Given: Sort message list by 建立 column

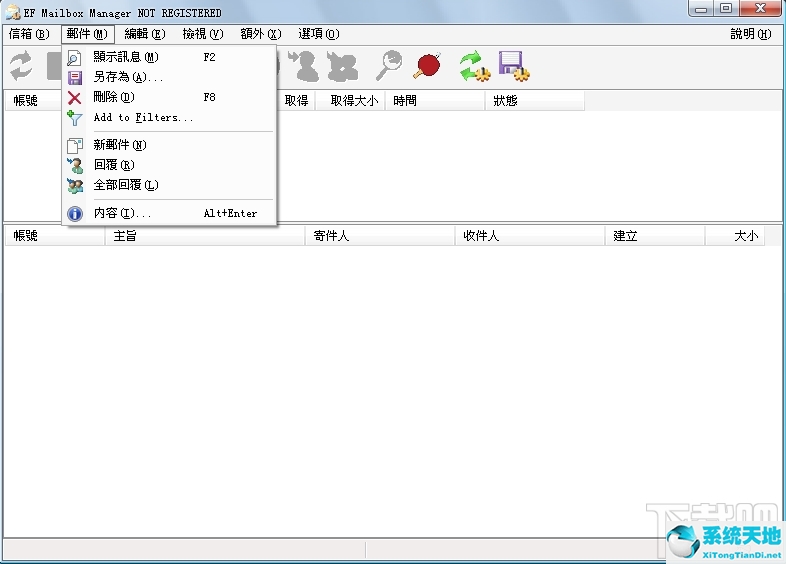Looking at the screenshot, I should 655,236.
